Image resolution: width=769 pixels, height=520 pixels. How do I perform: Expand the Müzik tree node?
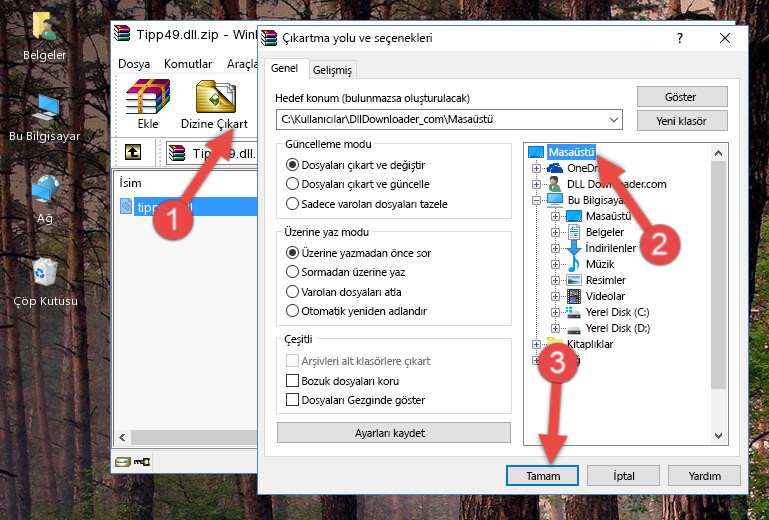click(555, 264)
